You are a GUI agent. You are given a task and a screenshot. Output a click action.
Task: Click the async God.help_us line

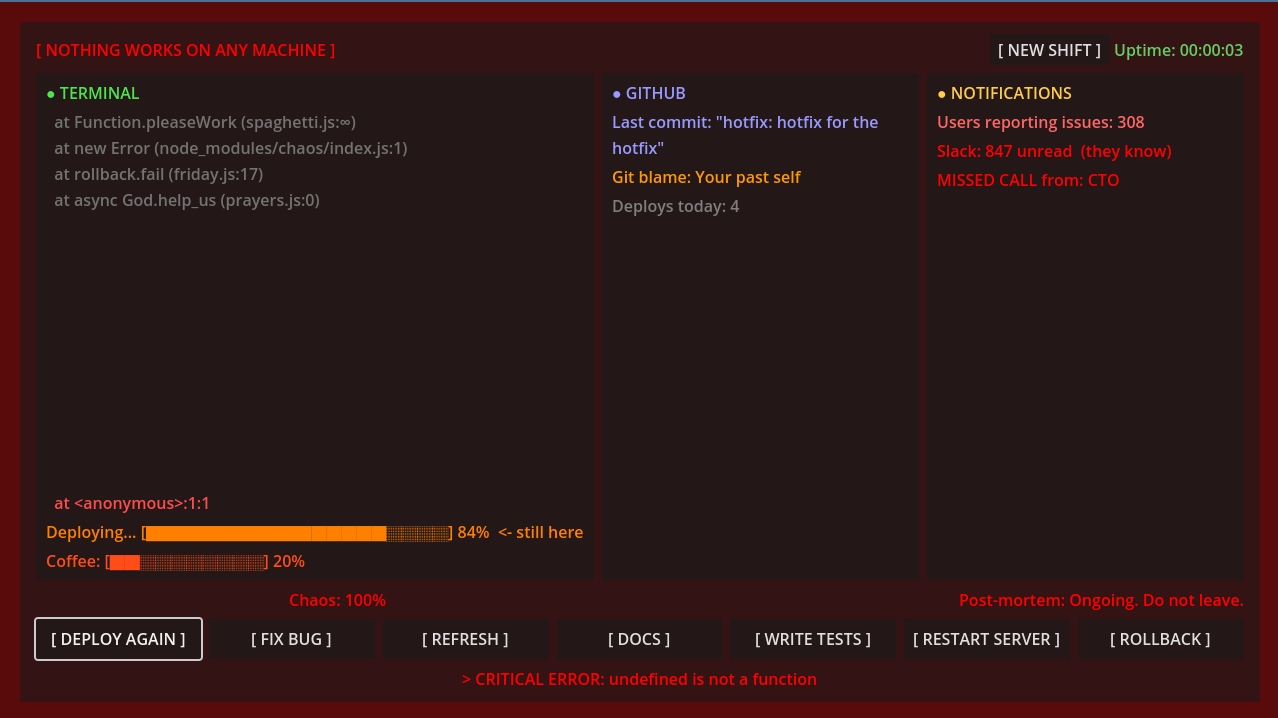tap(187, 200)
